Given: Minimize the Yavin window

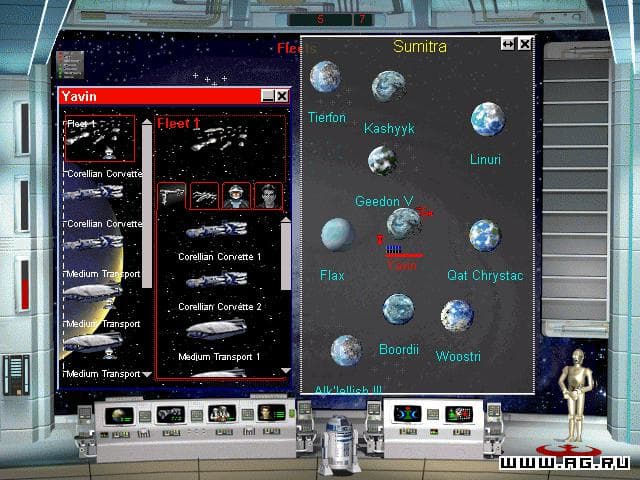Looking at the screenshot, I should 267,96.
